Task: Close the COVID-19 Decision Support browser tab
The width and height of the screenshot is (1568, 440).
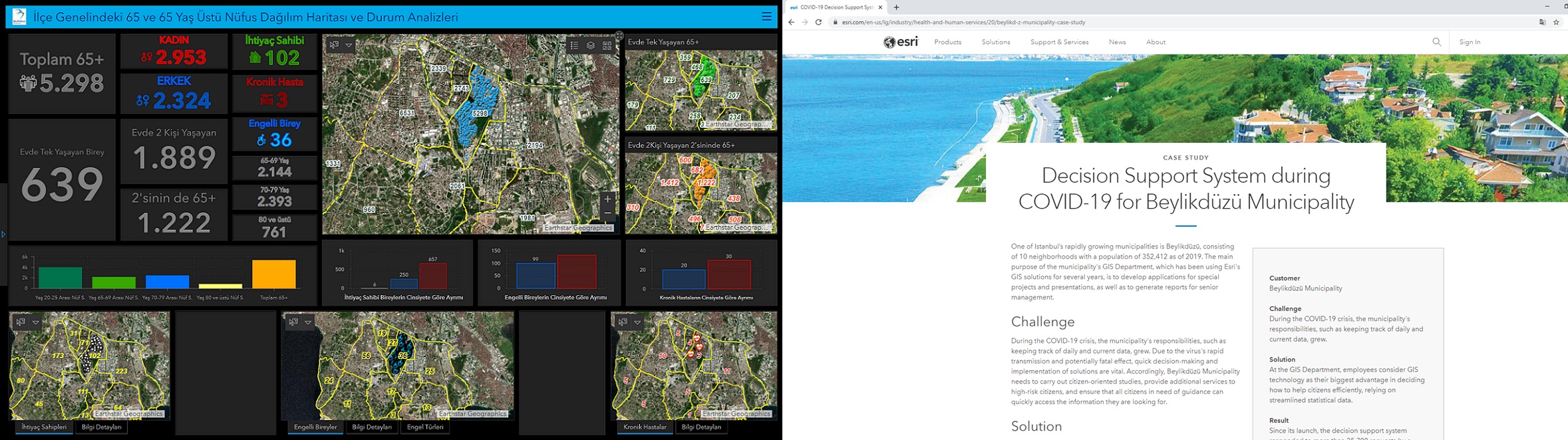Action: click(880, 7)
